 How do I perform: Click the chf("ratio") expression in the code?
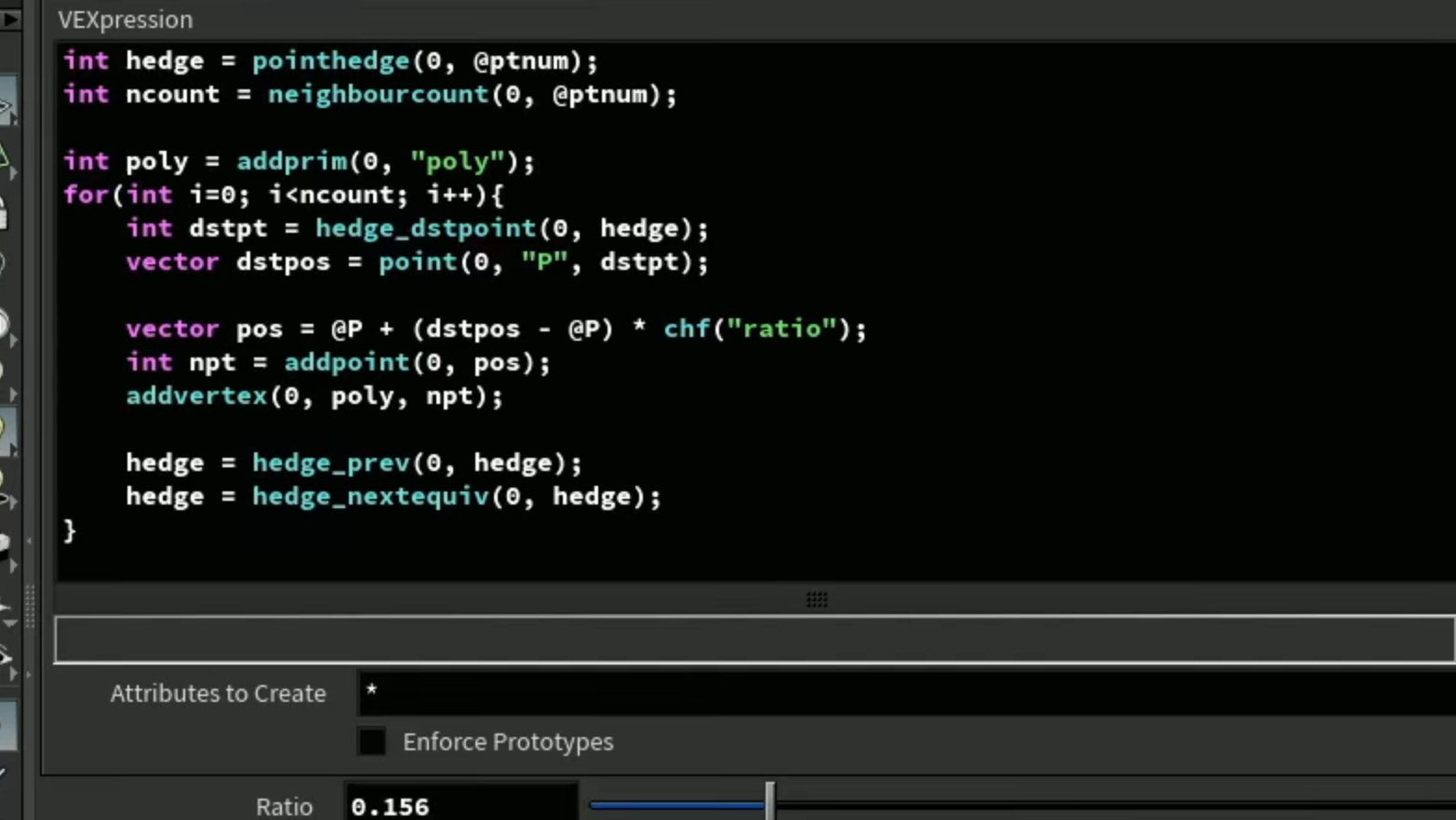point(756,329)
